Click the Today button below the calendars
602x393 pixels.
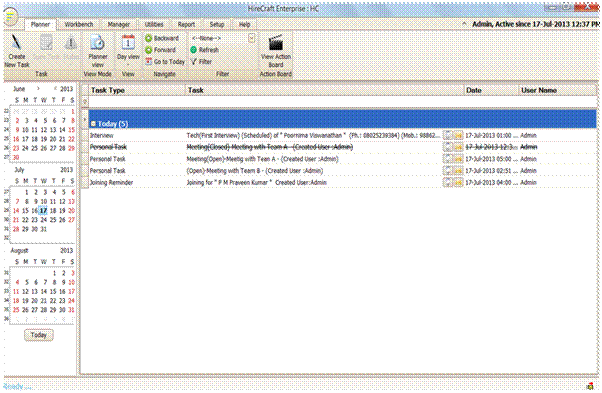[x=39, y=335]
